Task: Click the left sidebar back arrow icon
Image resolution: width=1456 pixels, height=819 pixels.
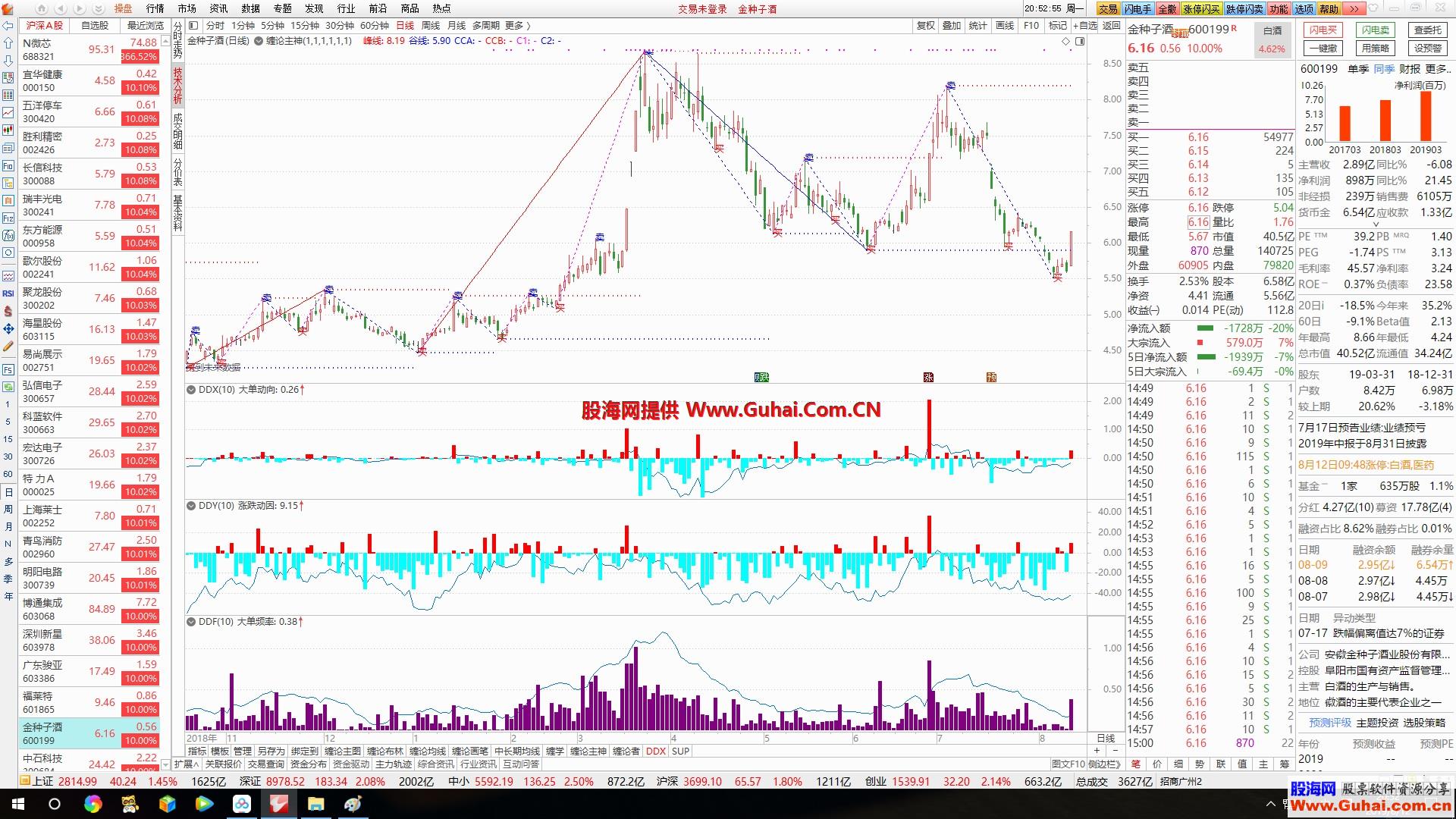Action: click(x=8, y=26)
